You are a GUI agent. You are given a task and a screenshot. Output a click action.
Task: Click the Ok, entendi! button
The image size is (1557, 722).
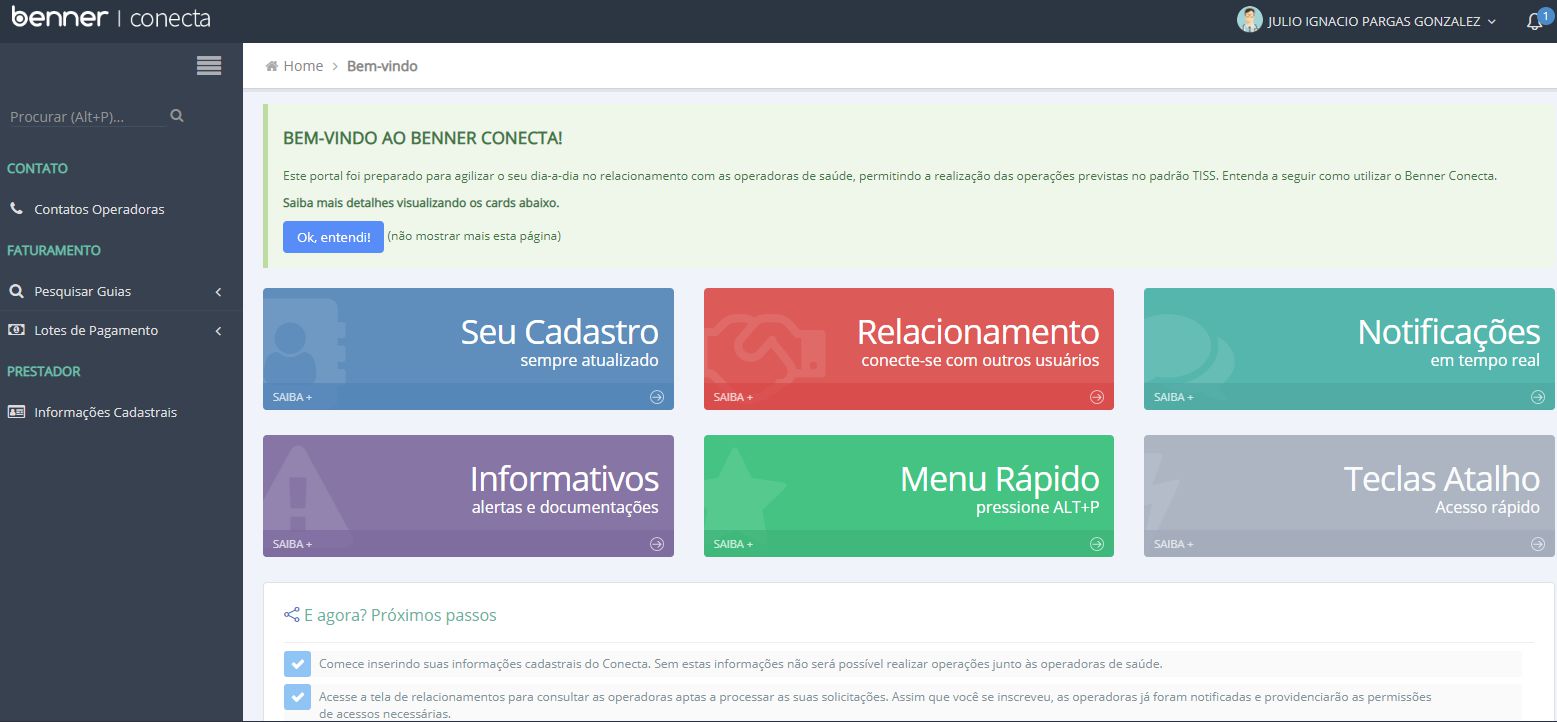coord(333,237)
